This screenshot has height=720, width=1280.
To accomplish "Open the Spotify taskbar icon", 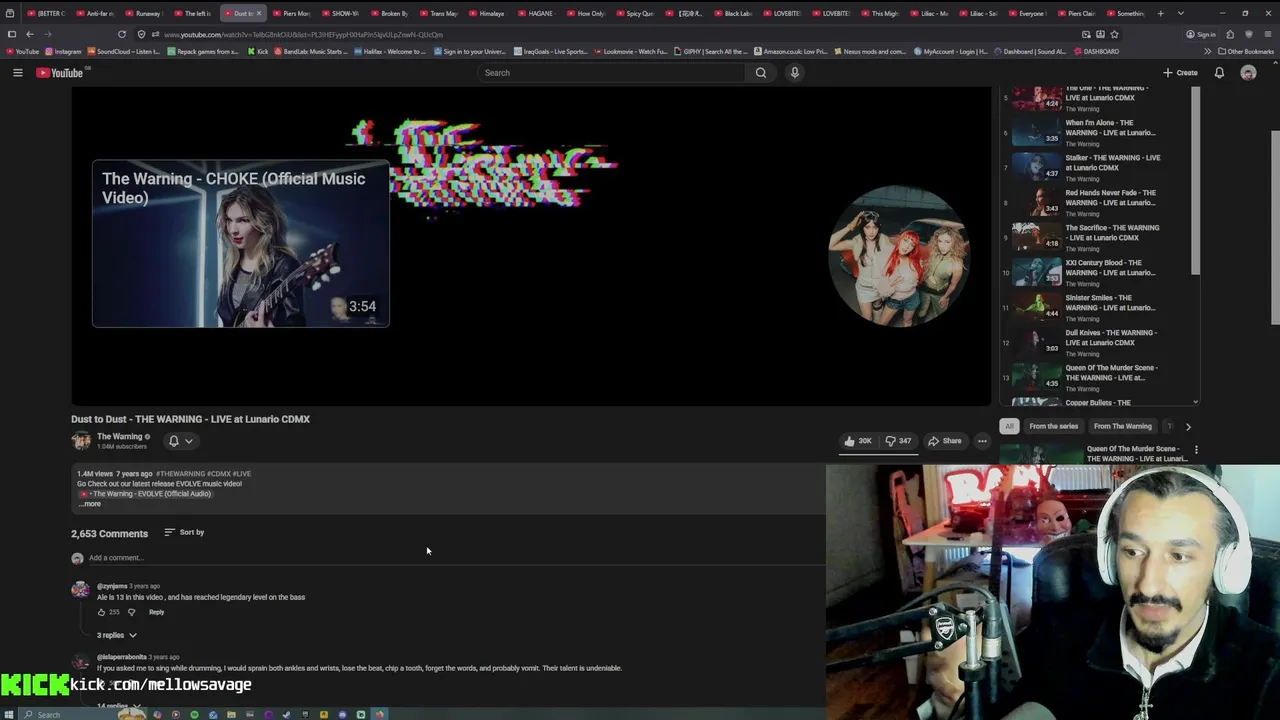I will 194,714.
